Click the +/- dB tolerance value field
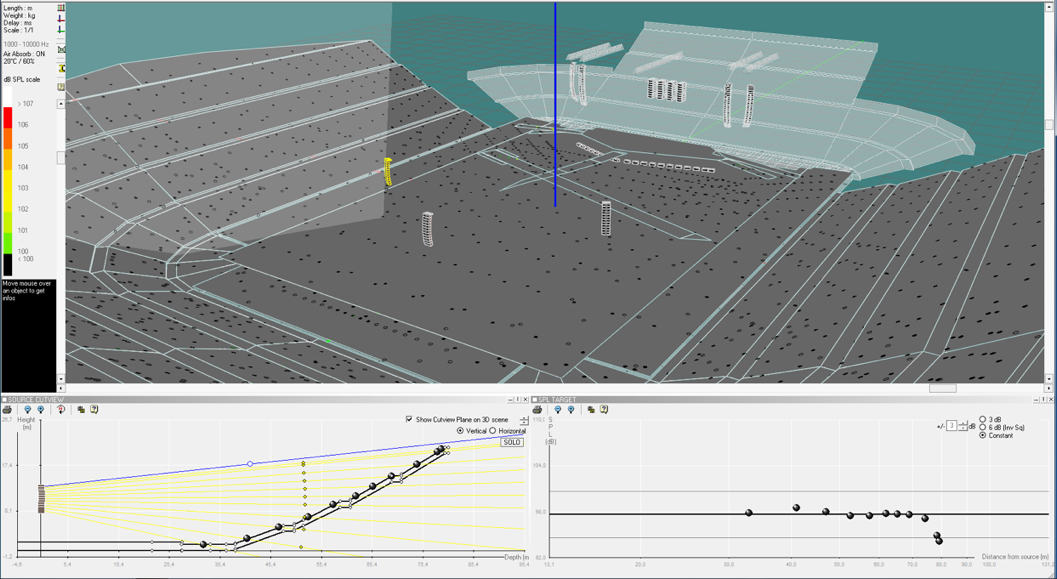 pyautogui.click(x=952, y=425)
